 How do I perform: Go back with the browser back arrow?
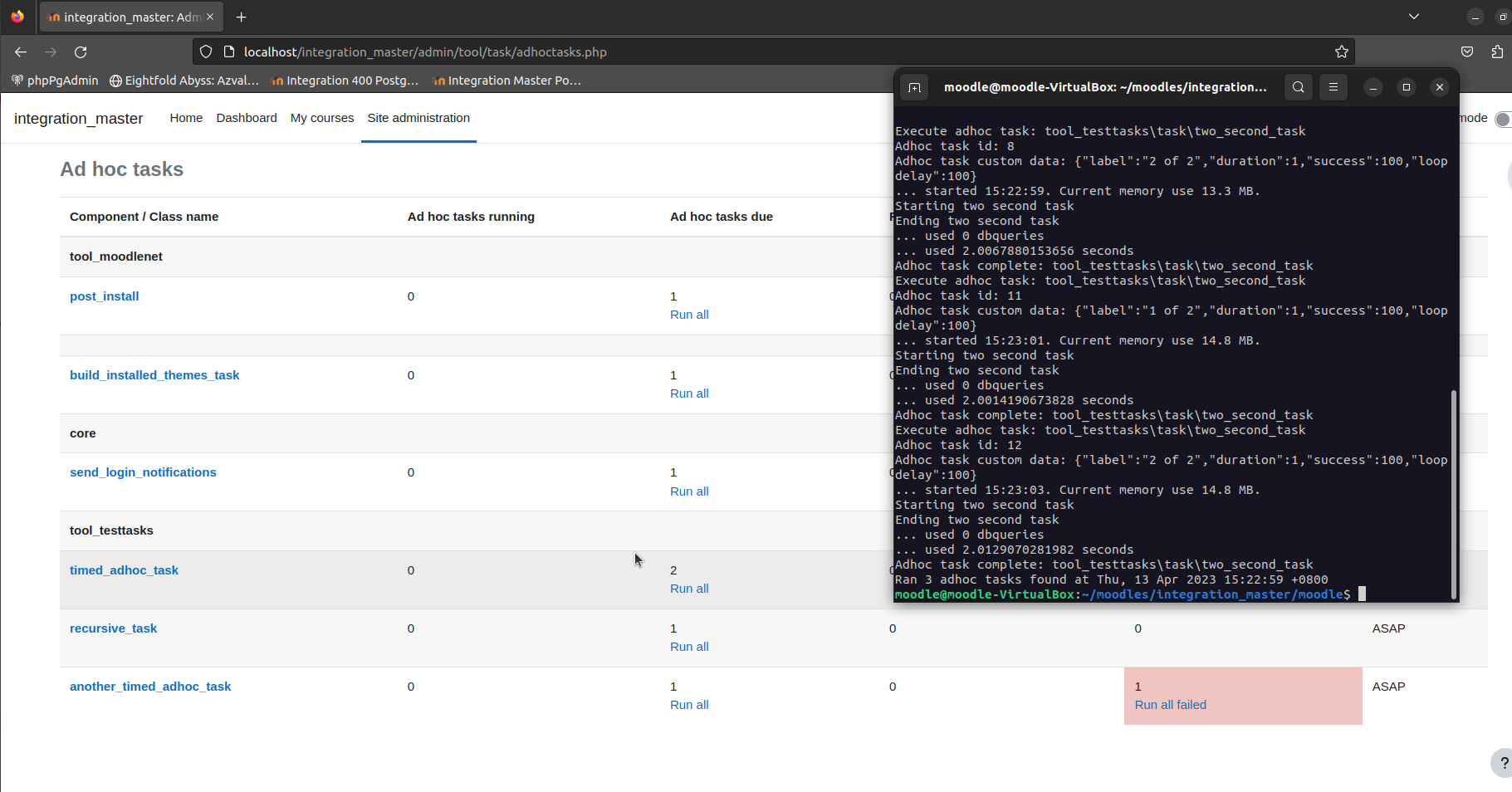[21, 51]
